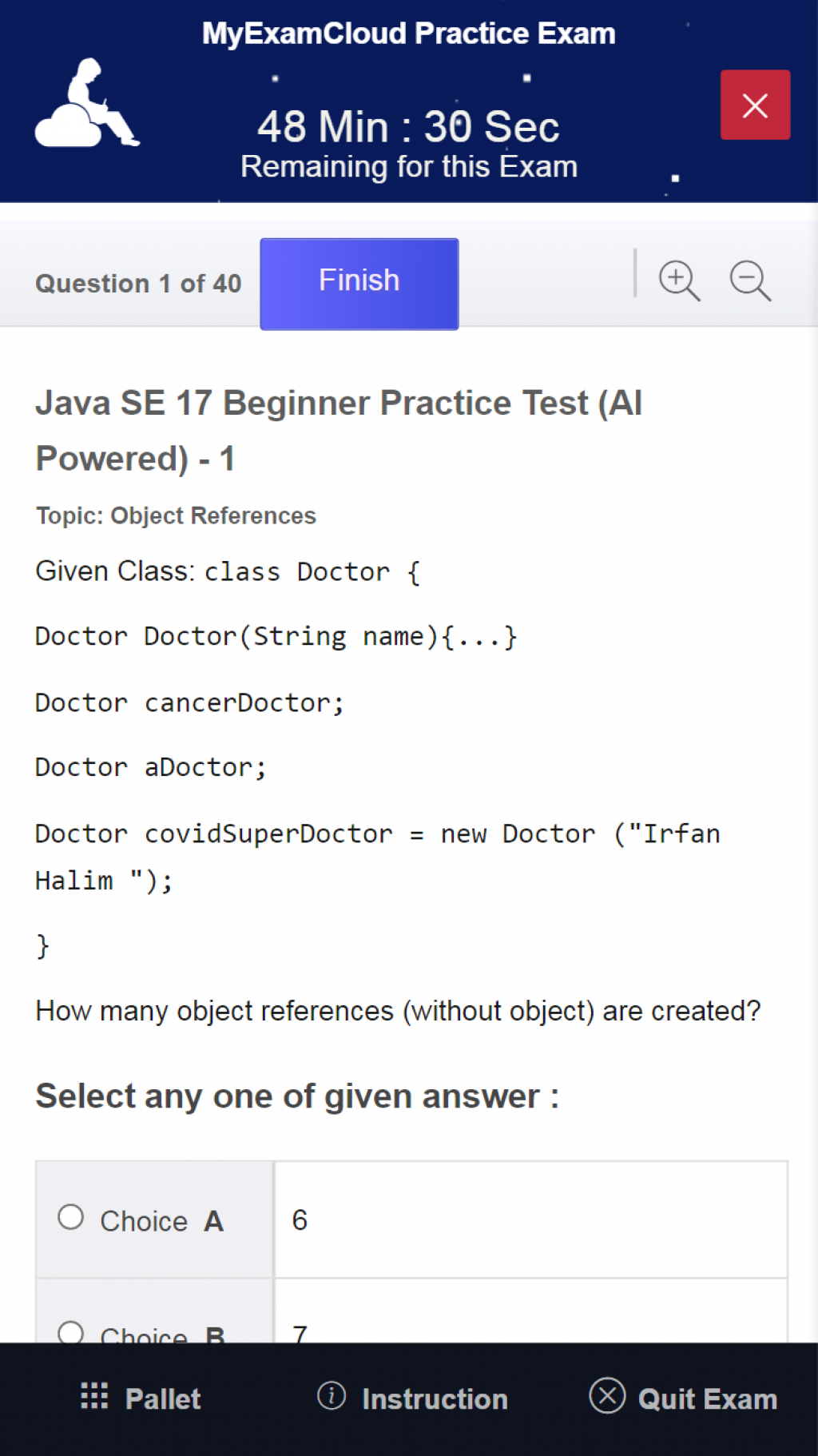This screenshot has height=1456, width=818.
Task: Click the MyExamCloud Practice Exam title
Action: point(408,34)
